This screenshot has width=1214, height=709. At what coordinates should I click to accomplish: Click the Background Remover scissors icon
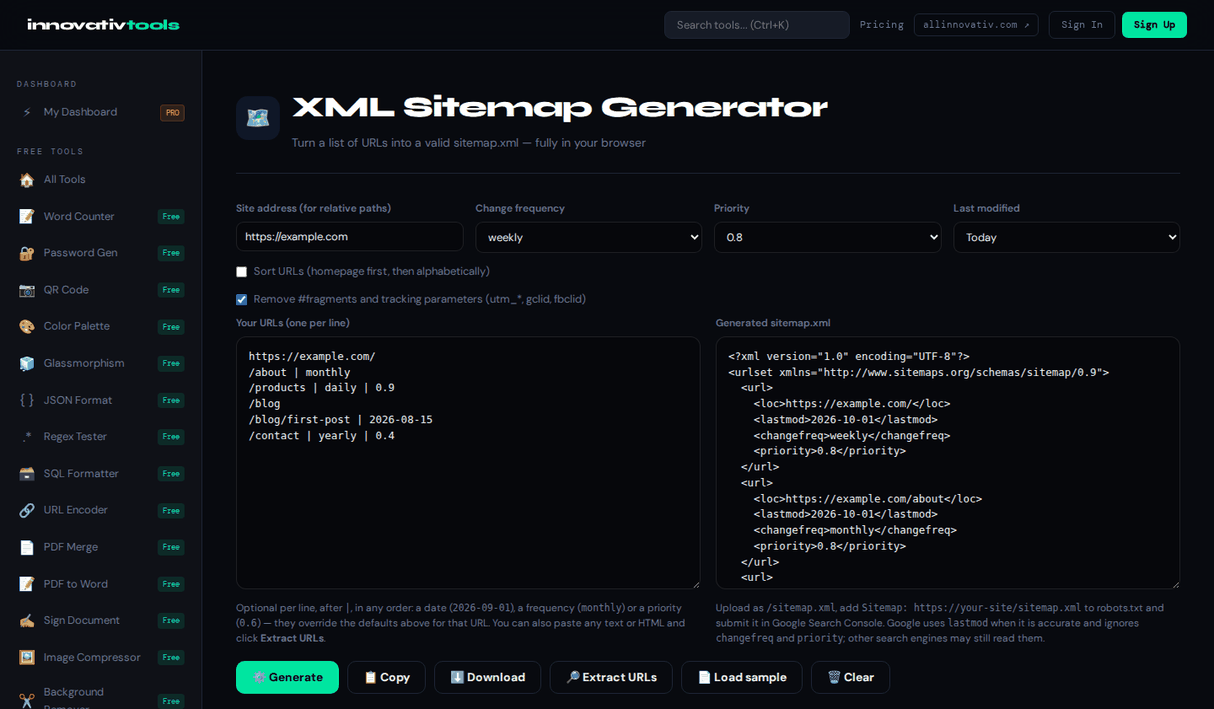(x=27, y=700)
